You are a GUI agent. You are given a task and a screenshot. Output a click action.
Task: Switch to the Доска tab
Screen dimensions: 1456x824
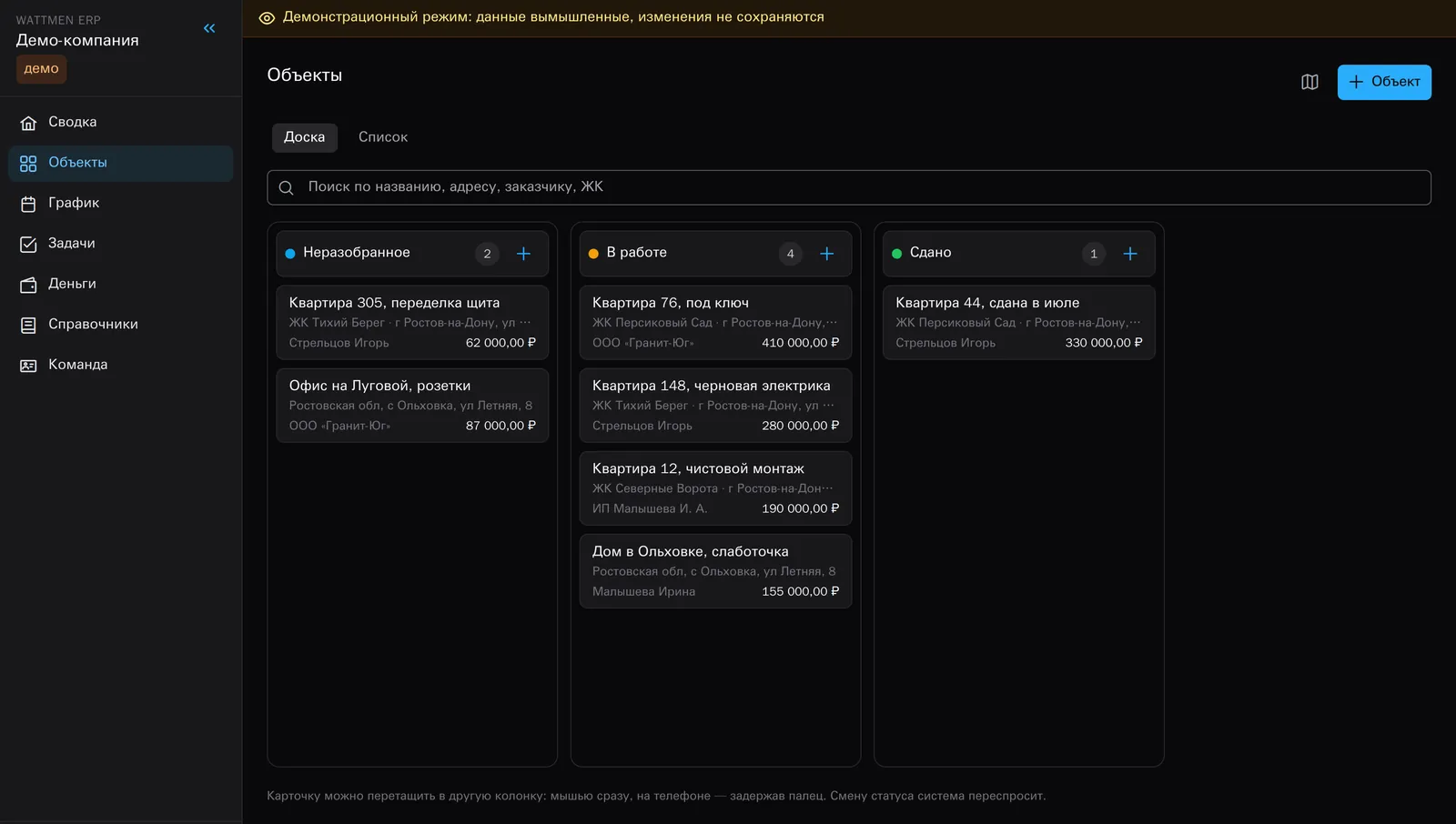pyautogui.click(x=305, y=137)
